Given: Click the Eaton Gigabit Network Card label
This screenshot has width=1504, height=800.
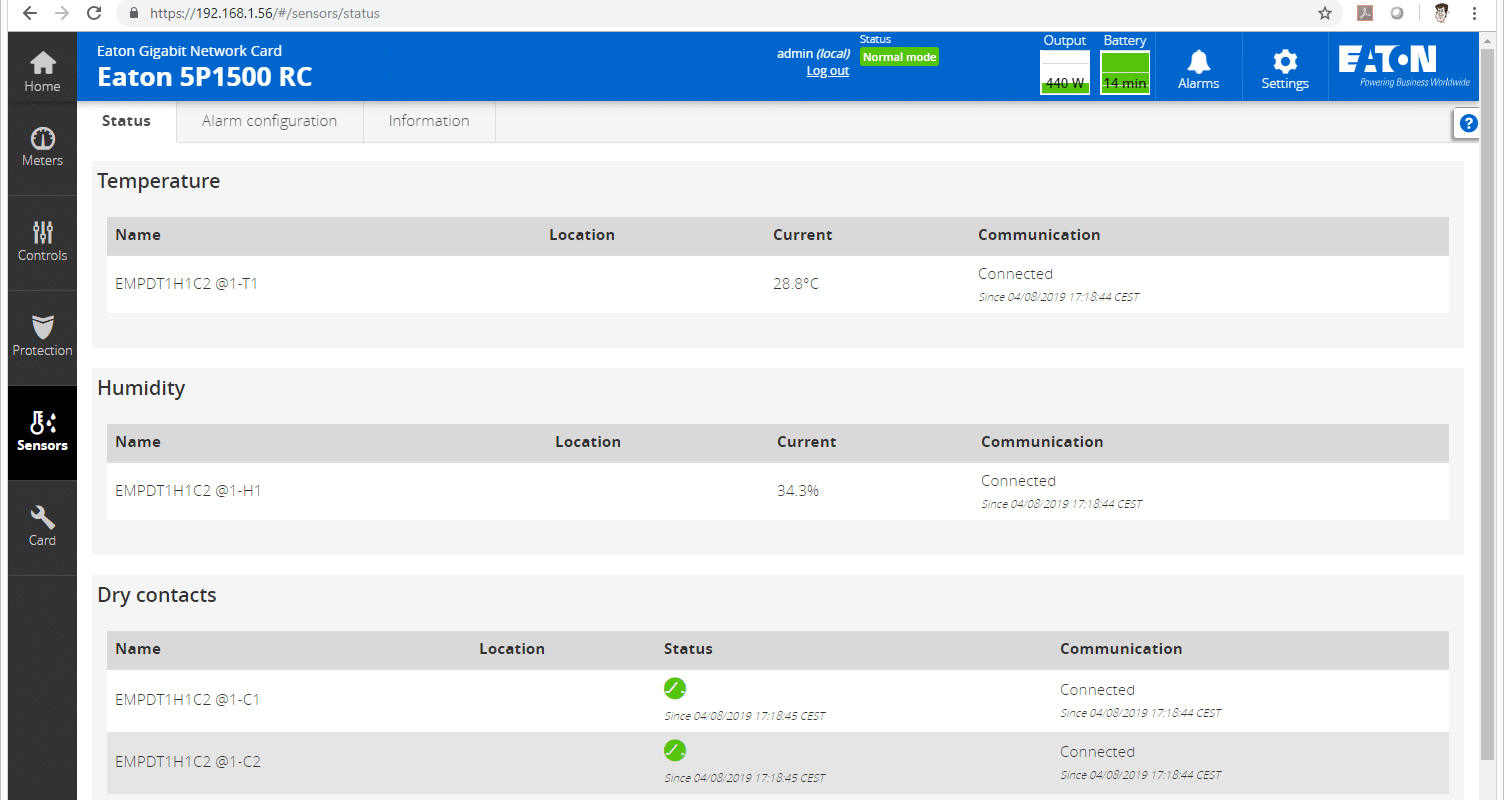Looking at the screenshot, I should coord(189,50).
